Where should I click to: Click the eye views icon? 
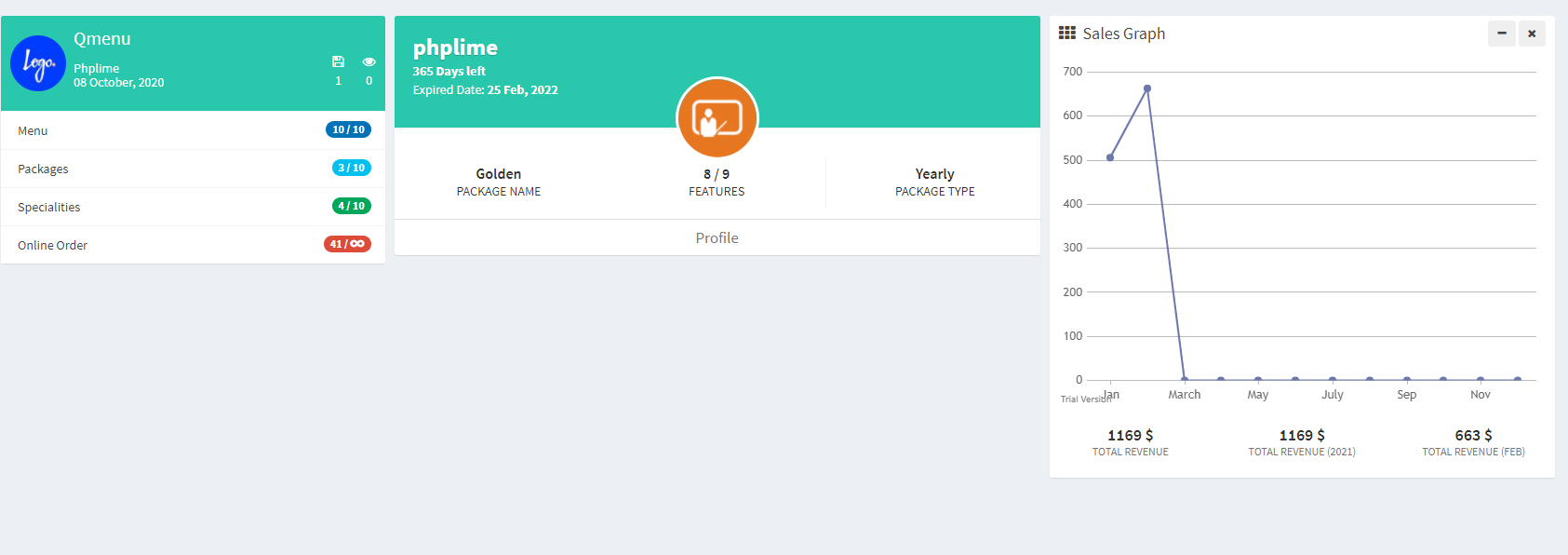point(369,61)
